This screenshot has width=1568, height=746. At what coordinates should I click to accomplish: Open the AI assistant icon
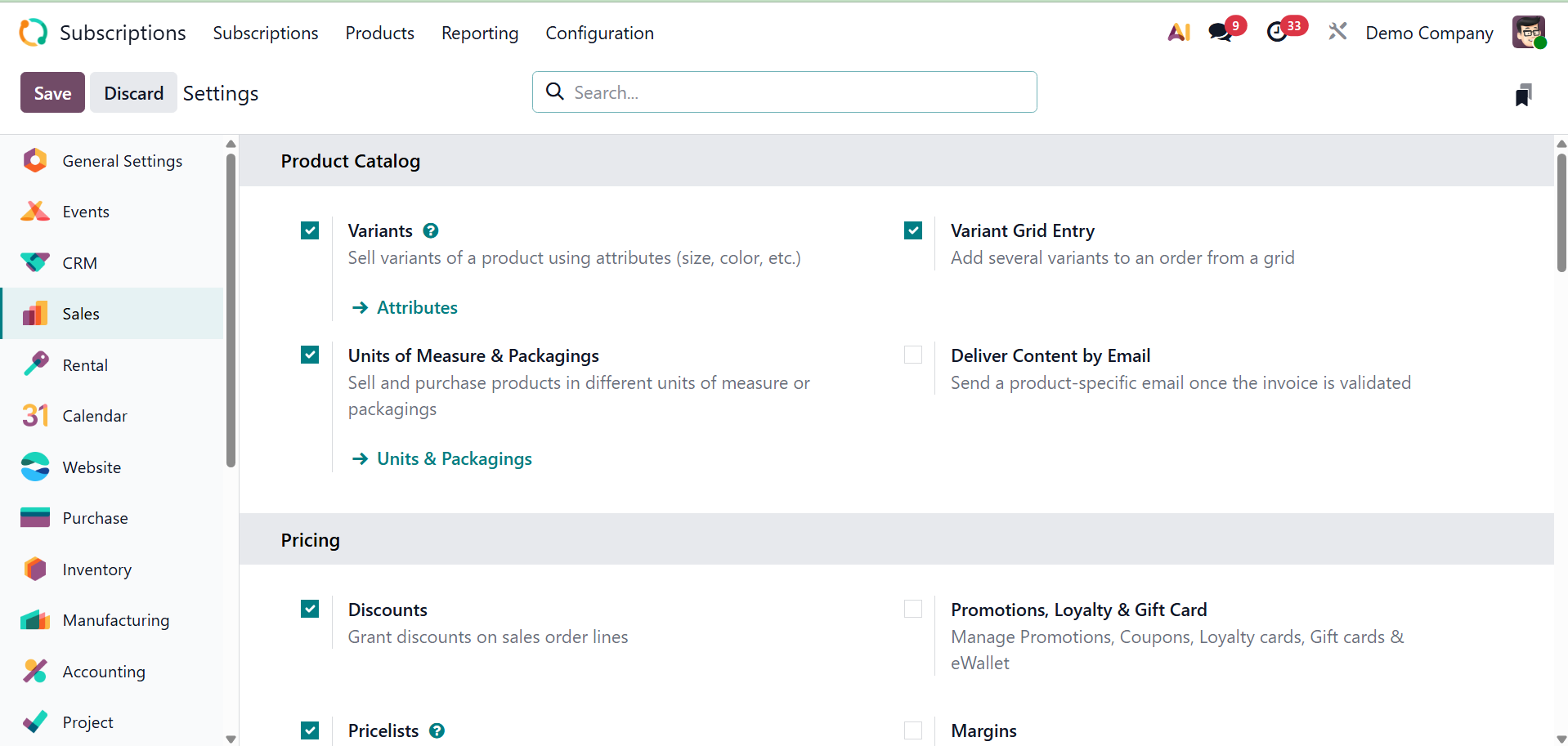point(1178,33)
